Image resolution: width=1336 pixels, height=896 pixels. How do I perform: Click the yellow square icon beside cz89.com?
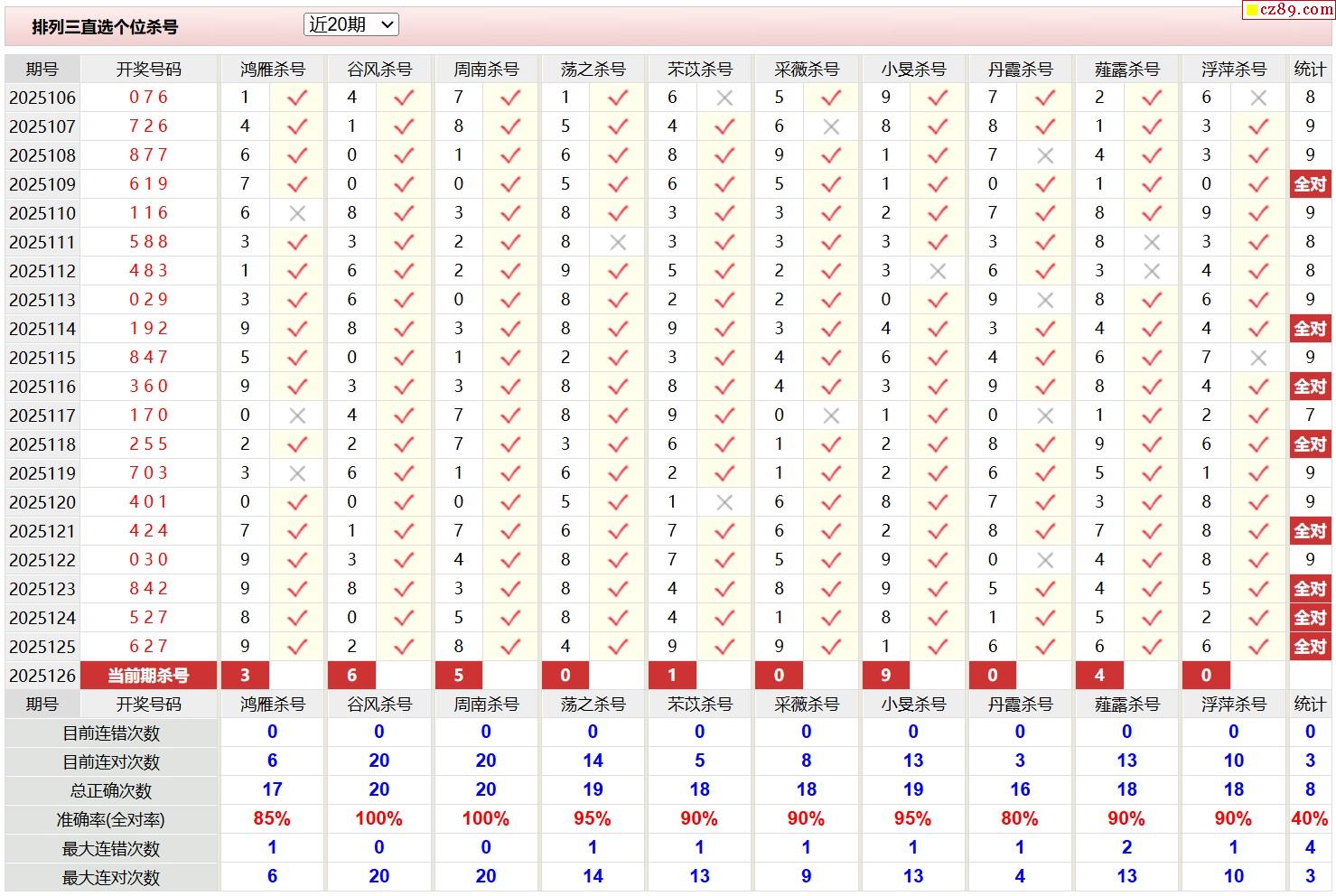coord(1252,10)
